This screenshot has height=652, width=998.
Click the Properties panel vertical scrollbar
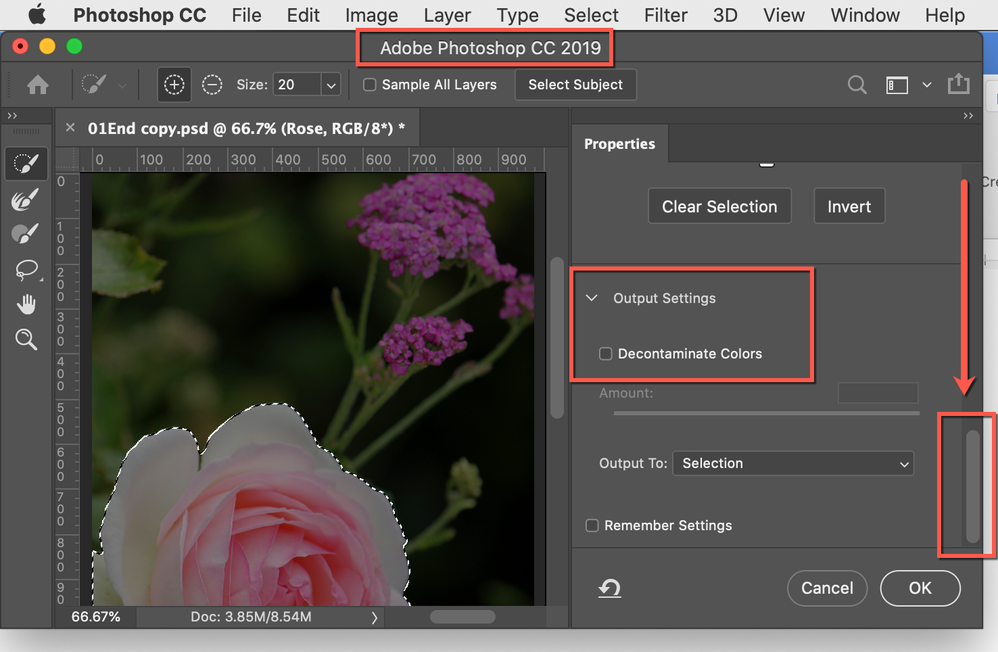972,486
